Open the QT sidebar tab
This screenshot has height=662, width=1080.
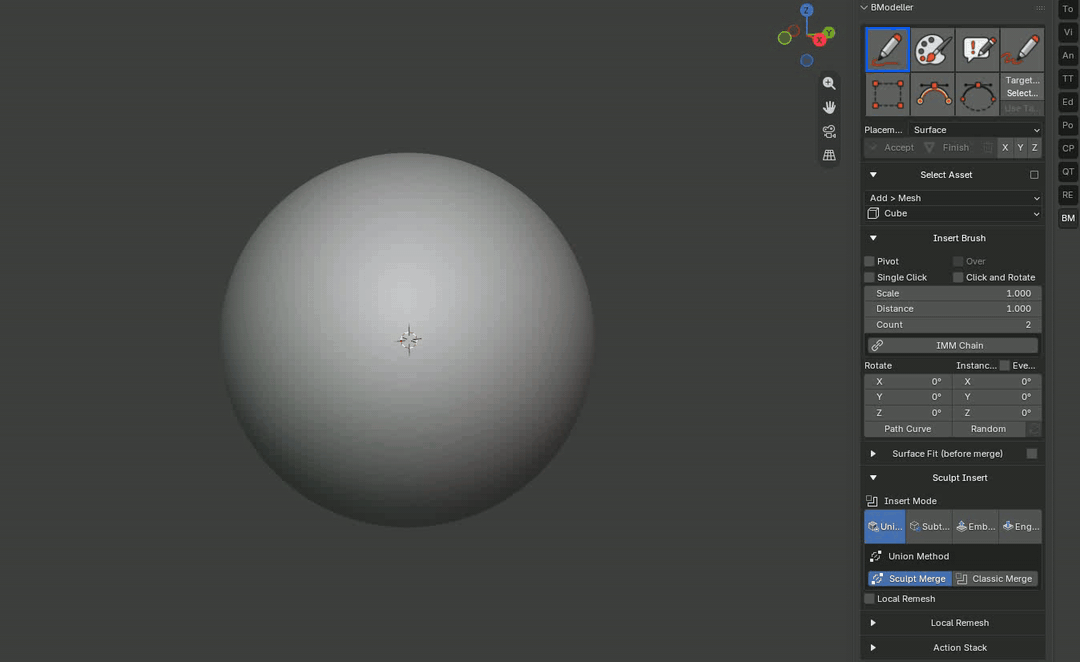1068,172
